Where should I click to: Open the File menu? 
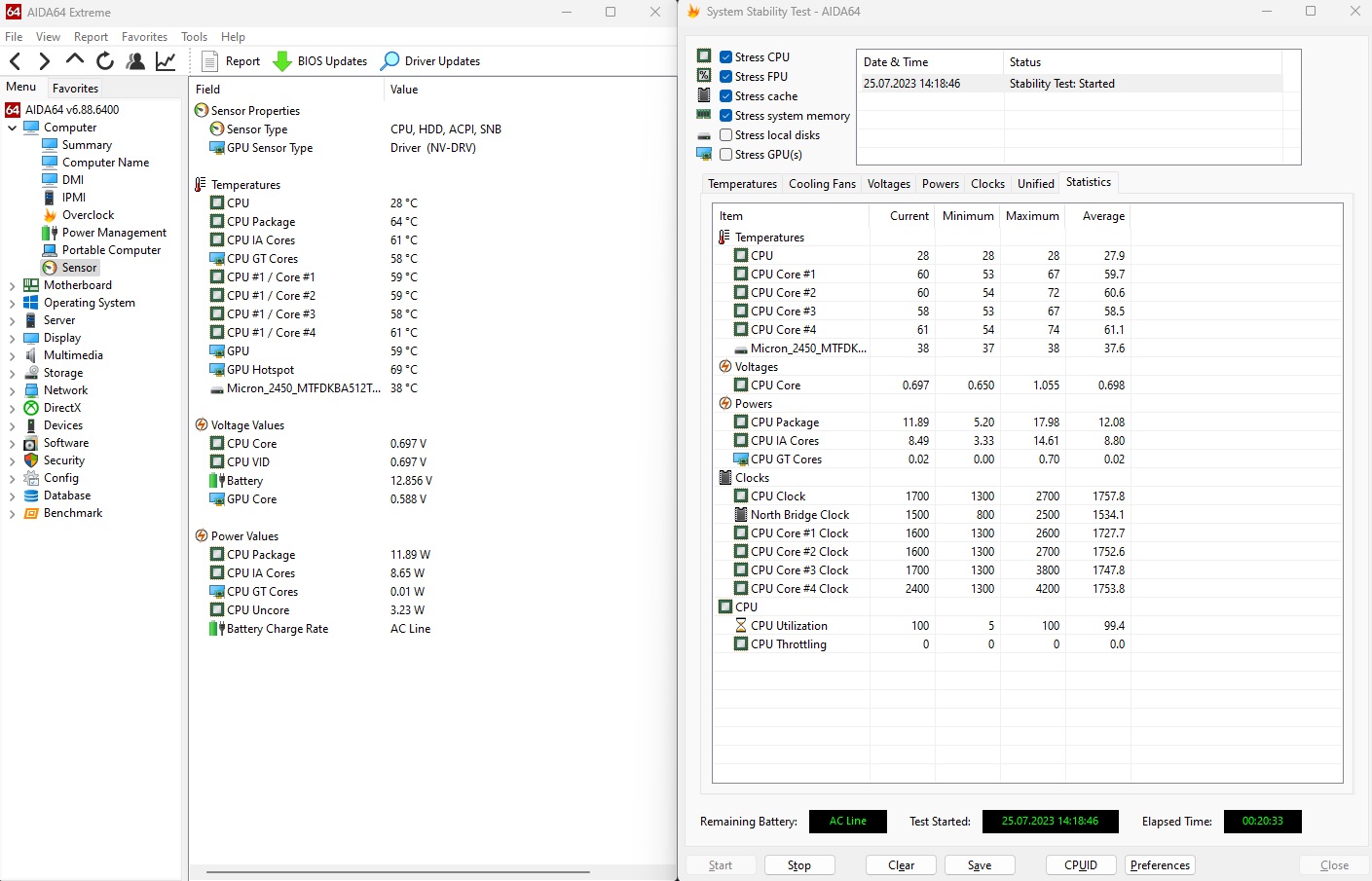click(14, 37)
